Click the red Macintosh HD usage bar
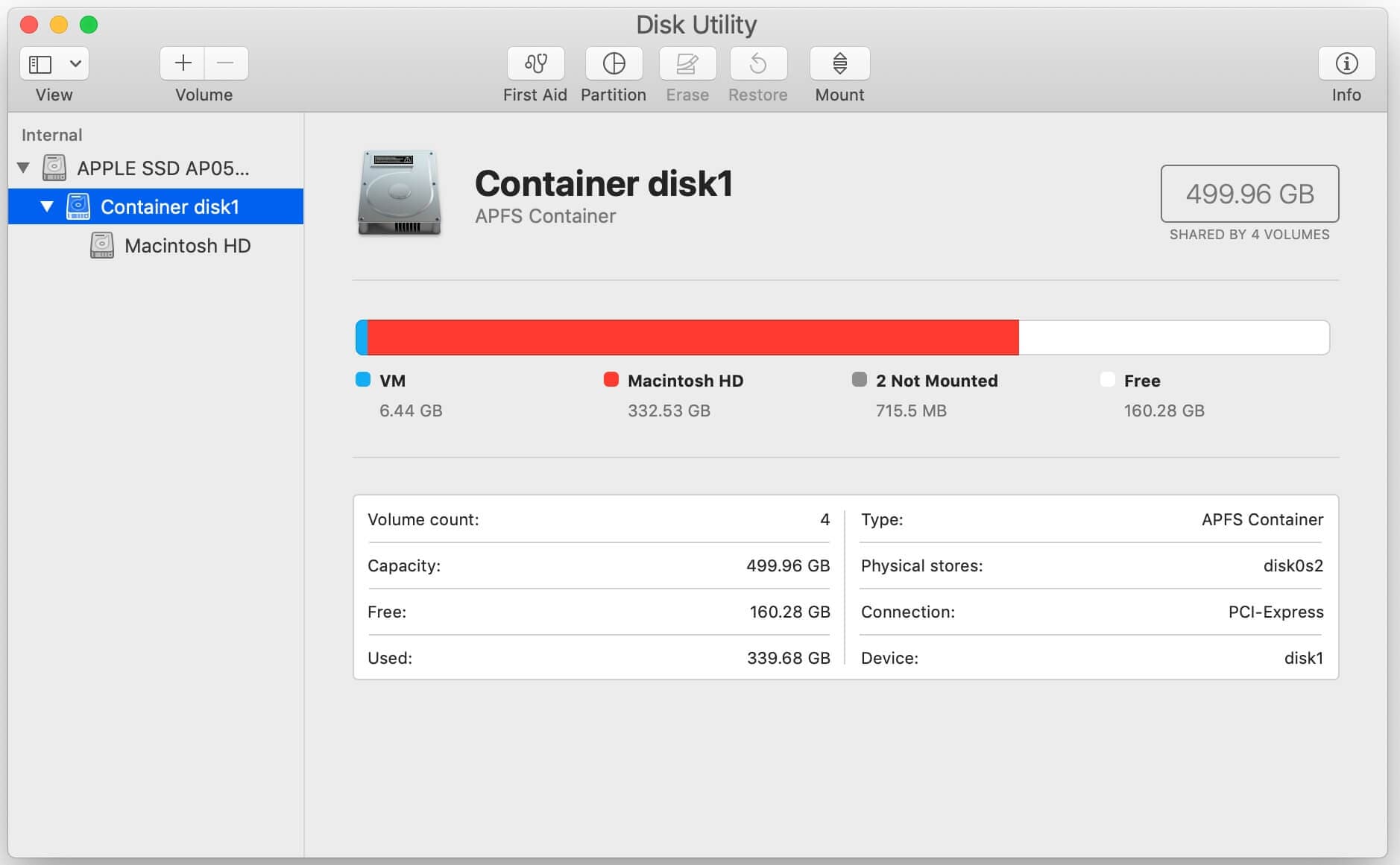The width and height of the screenshot is (1400, 865). tap(693, 338)
